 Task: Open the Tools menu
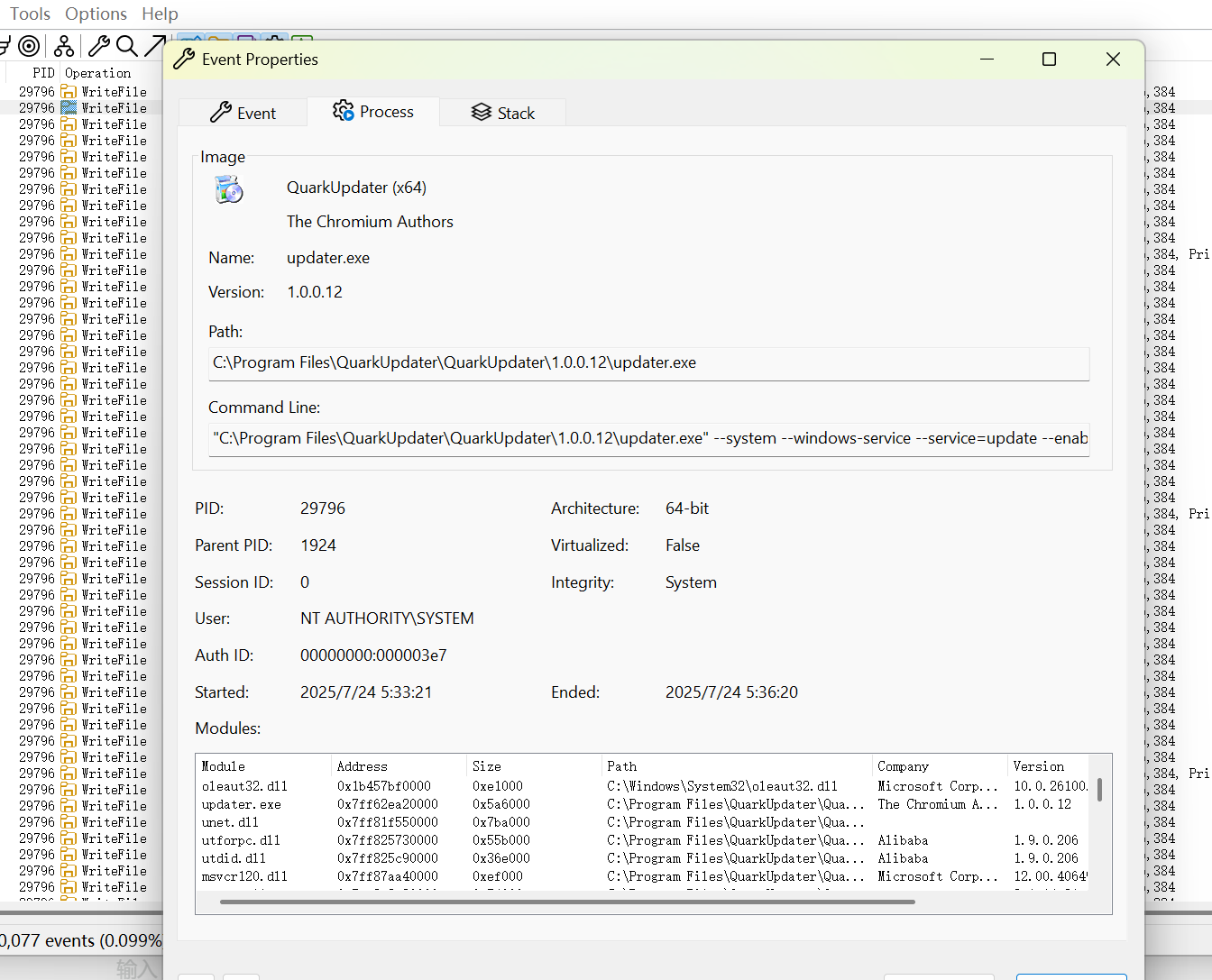30,14
